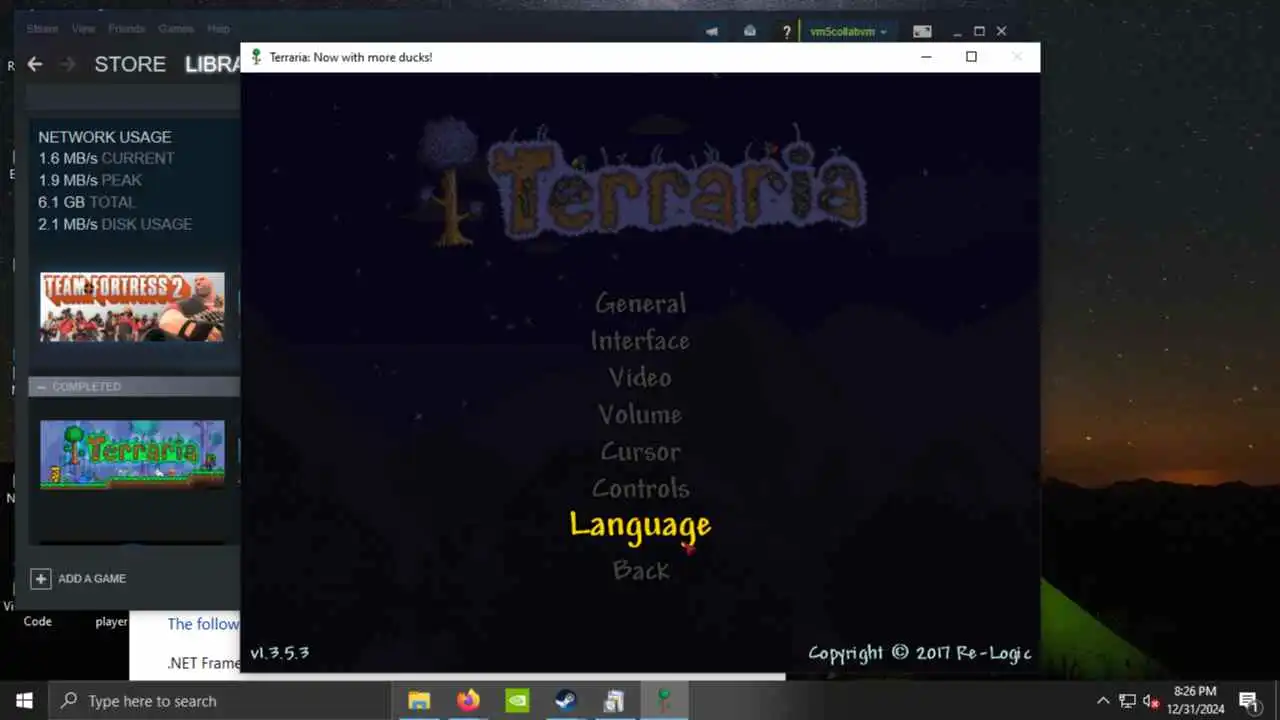Select Video in Terraria settings menu
Image resolution: width=1280 pixels, height=720 pixels.
(x=640, y=377)
